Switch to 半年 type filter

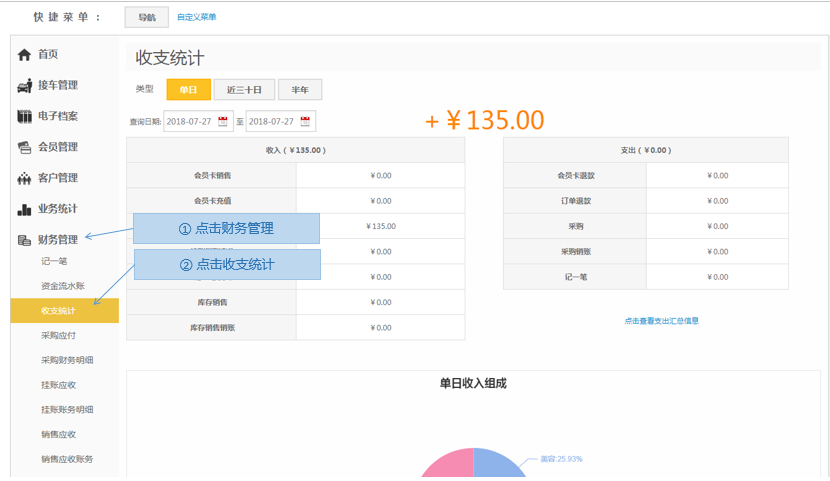pyautogui.click(x=300, y=90)
